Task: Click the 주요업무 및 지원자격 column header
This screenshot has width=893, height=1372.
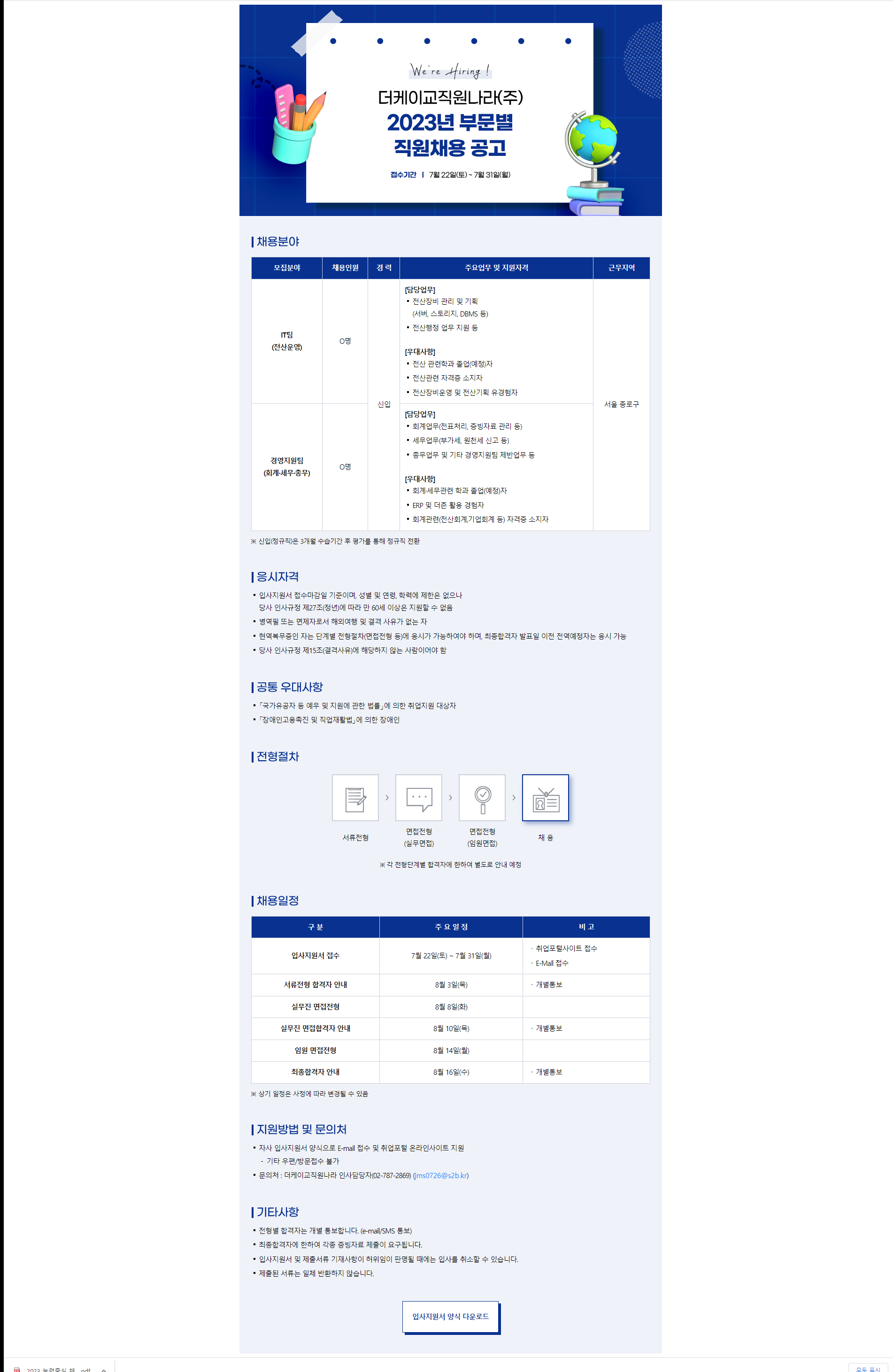Action: pos(496,268)
